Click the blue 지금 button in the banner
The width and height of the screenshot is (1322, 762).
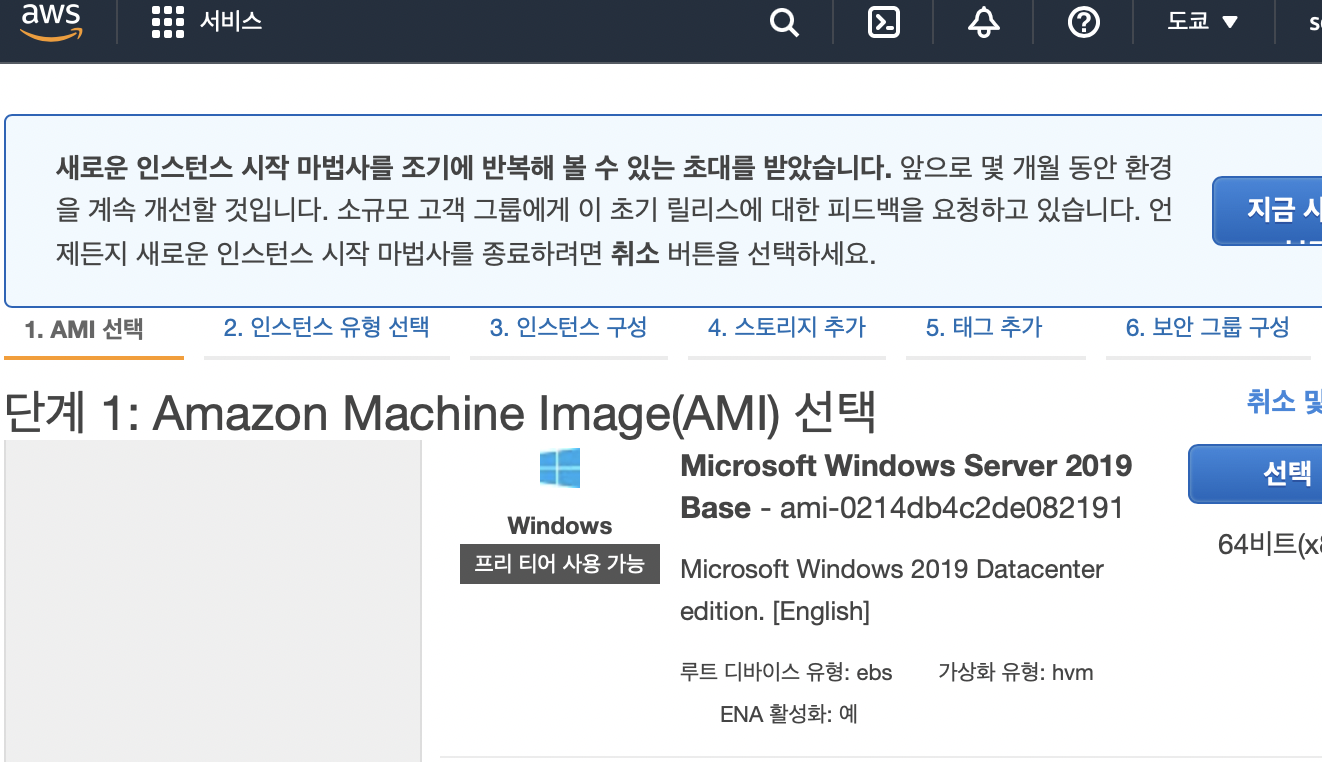click(x=1268, y=211)
